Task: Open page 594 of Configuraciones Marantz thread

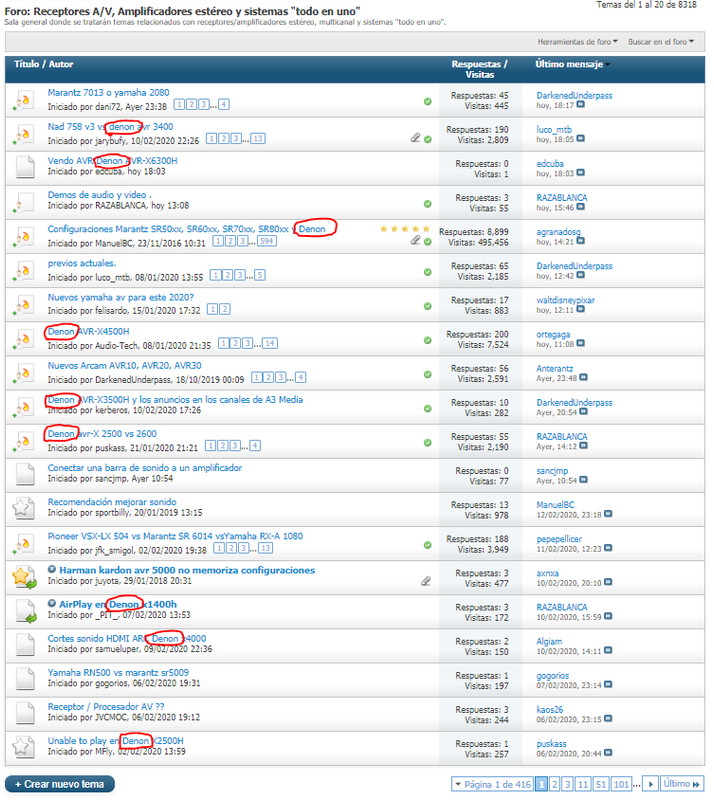Action: coord(267,241)
